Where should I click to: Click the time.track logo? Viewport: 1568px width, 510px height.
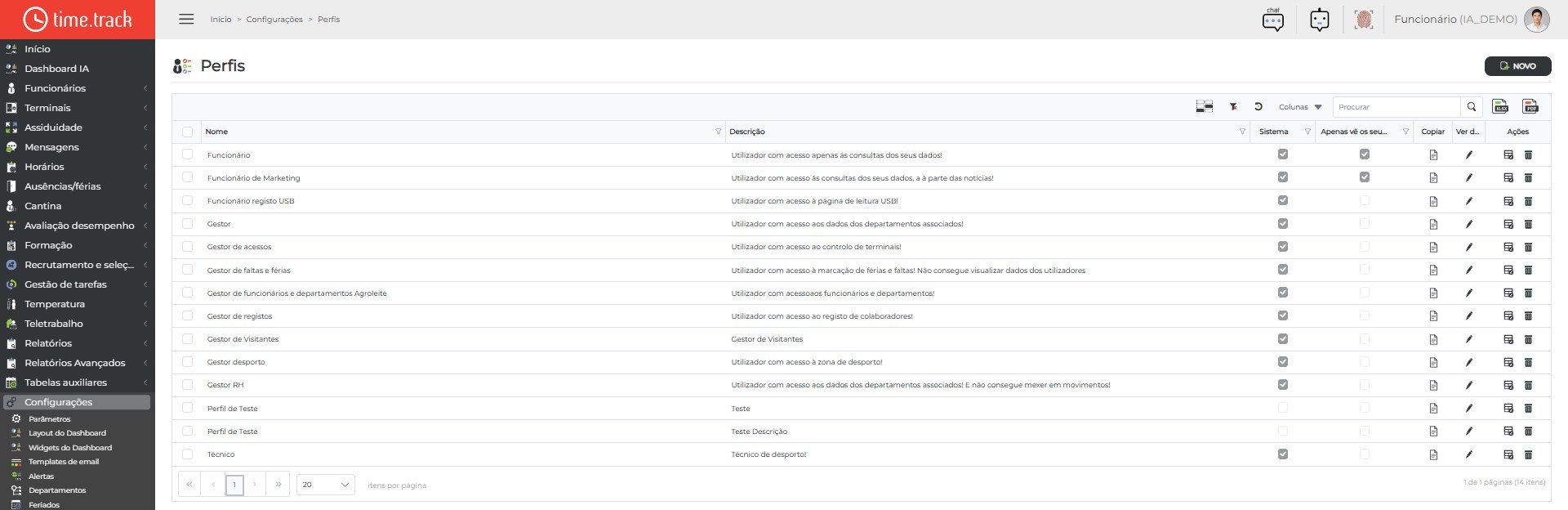pos(78,20)
